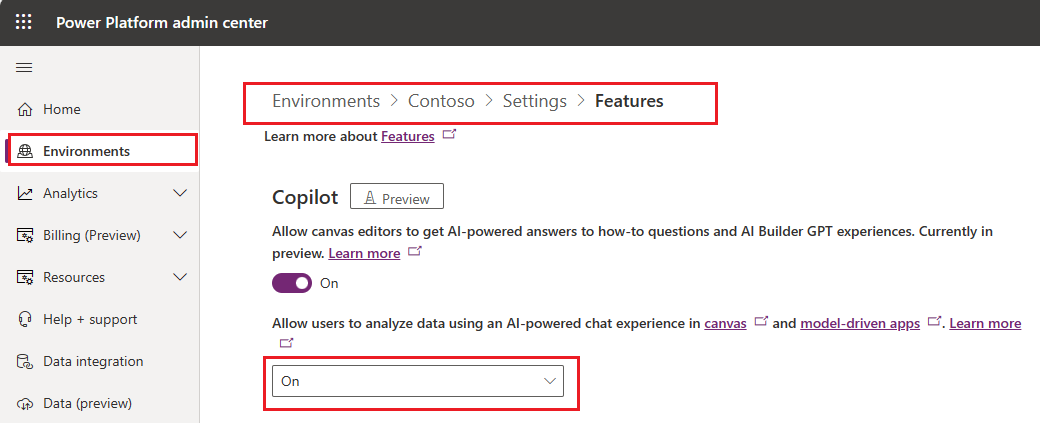The image size is (1040, 423).
Task: Collapse the navigation hamburger menu
Action: pos(24,67)
